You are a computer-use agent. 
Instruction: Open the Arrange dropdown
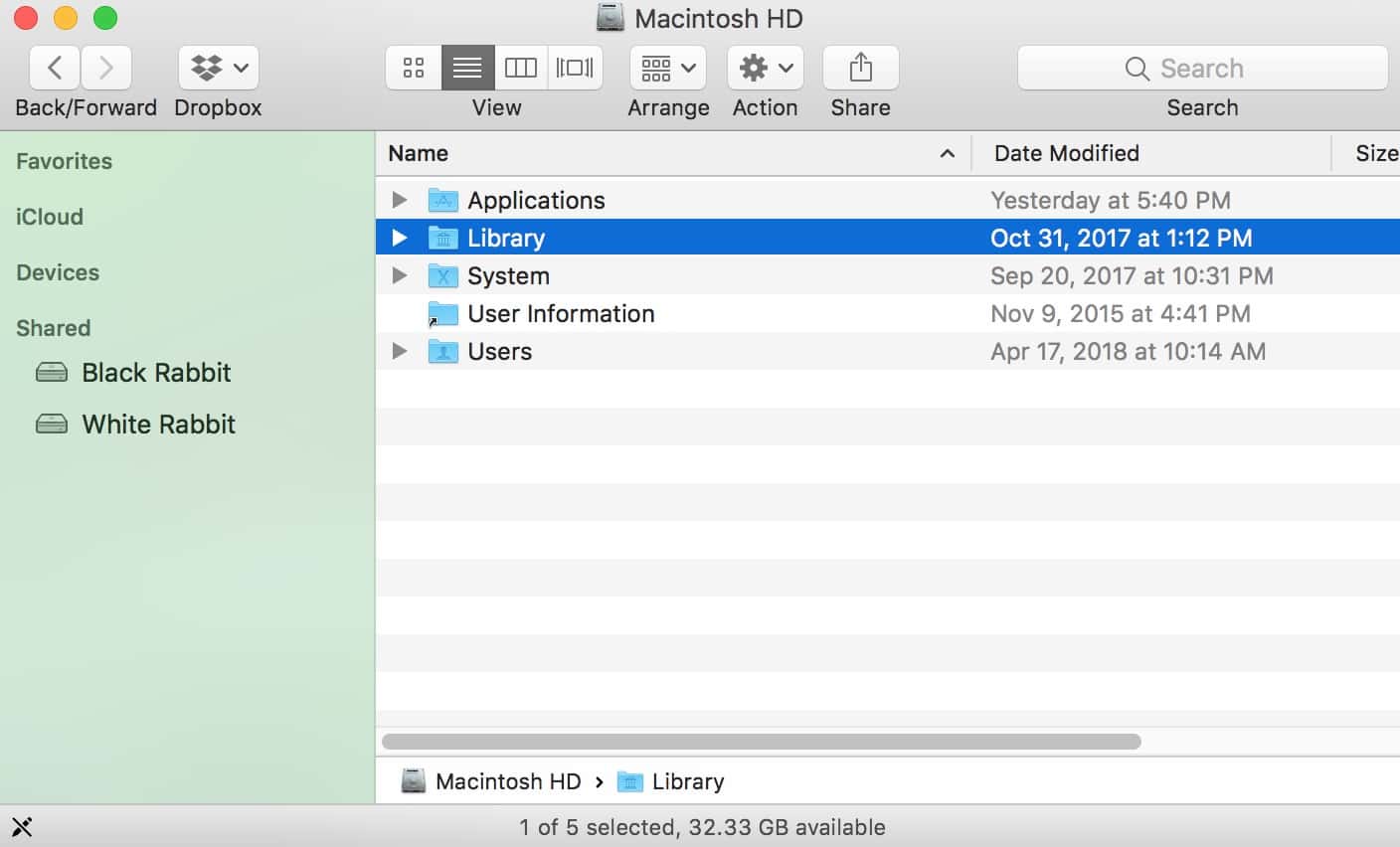668,68
